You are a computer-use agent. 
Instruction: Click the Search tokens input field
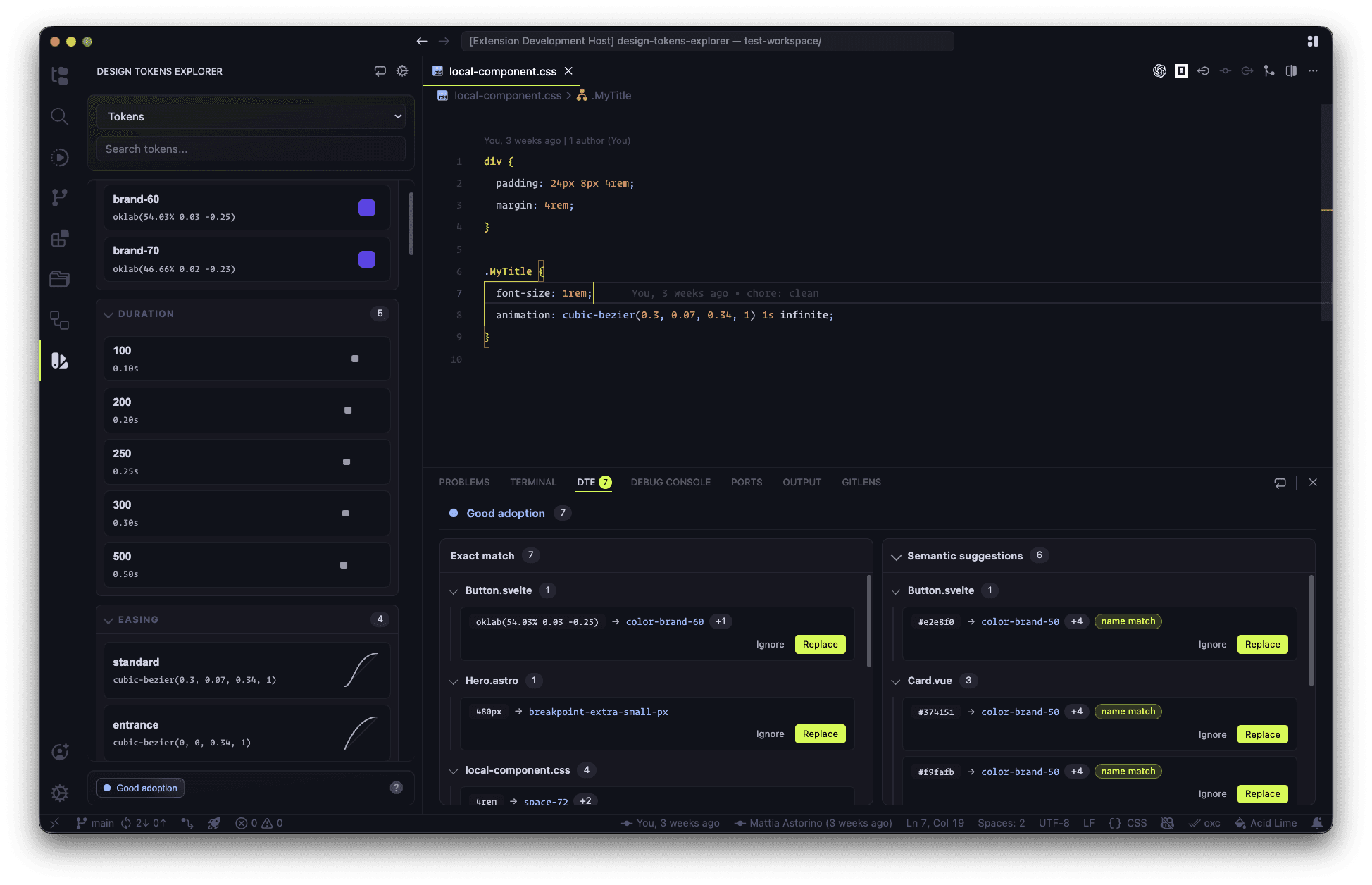pos(251,149)
